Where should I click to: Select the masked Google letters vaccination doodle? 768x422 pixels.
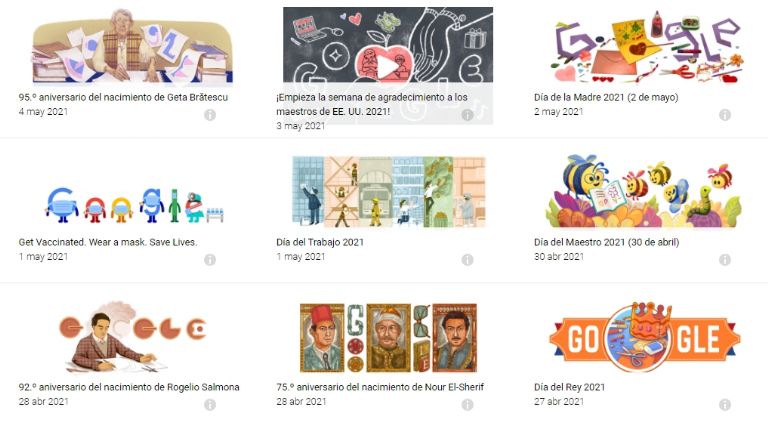(133, 205)
